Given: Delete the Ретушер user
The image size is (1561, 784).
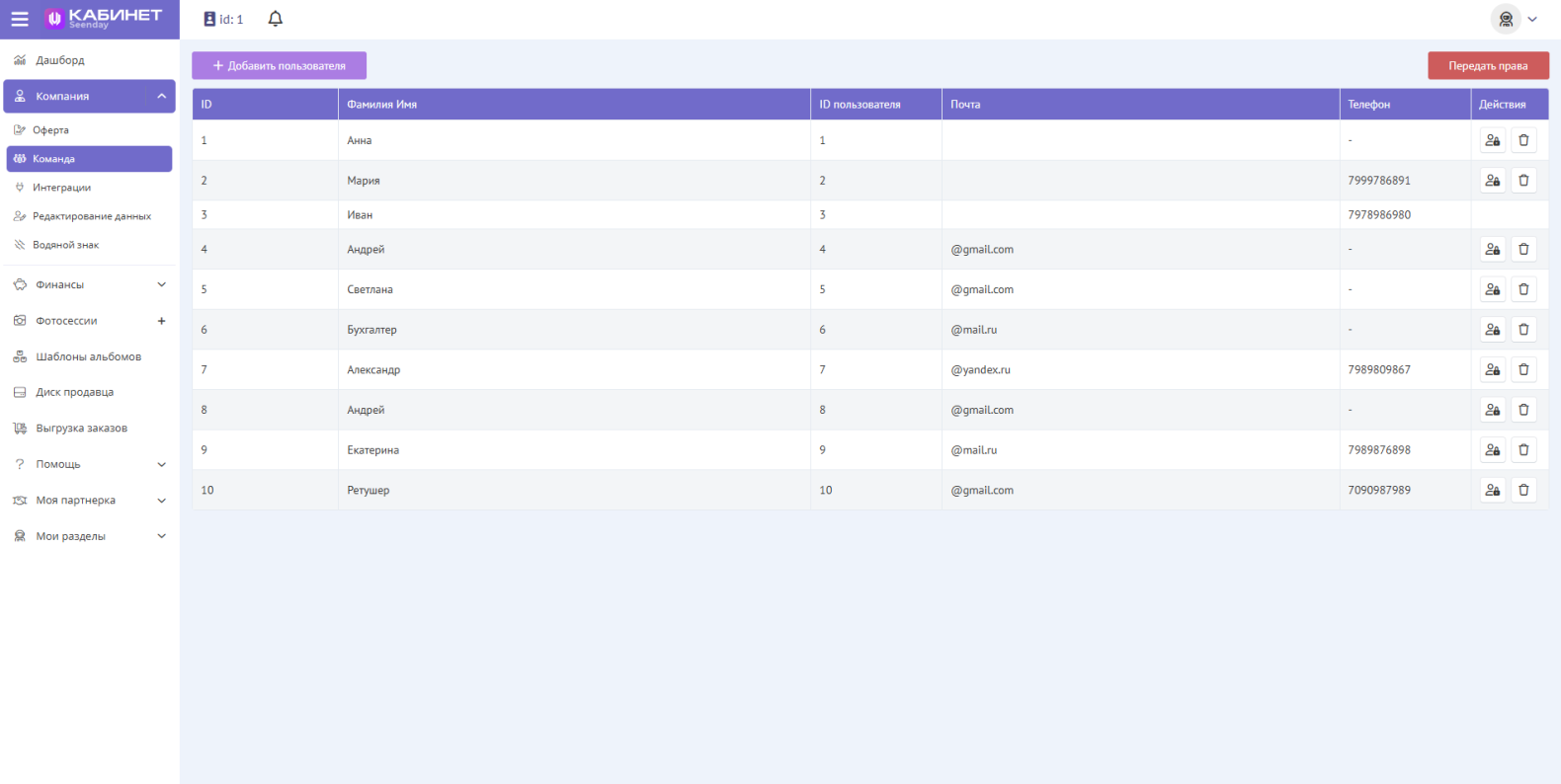Looking at the screenshot, I should click(x=1523, y=490).
